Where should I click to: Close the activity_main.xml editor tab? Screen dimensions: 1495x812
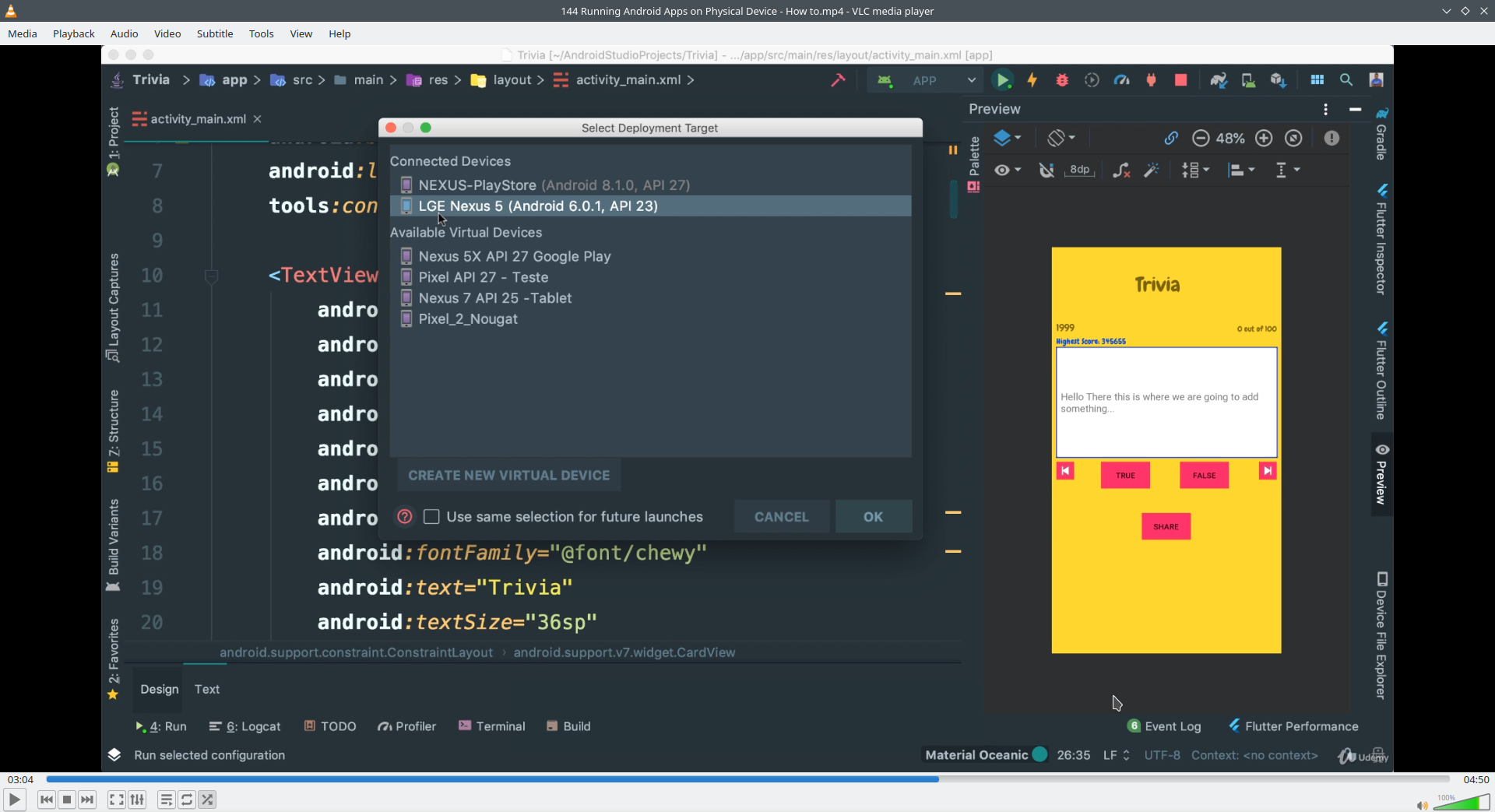[257, 119]
